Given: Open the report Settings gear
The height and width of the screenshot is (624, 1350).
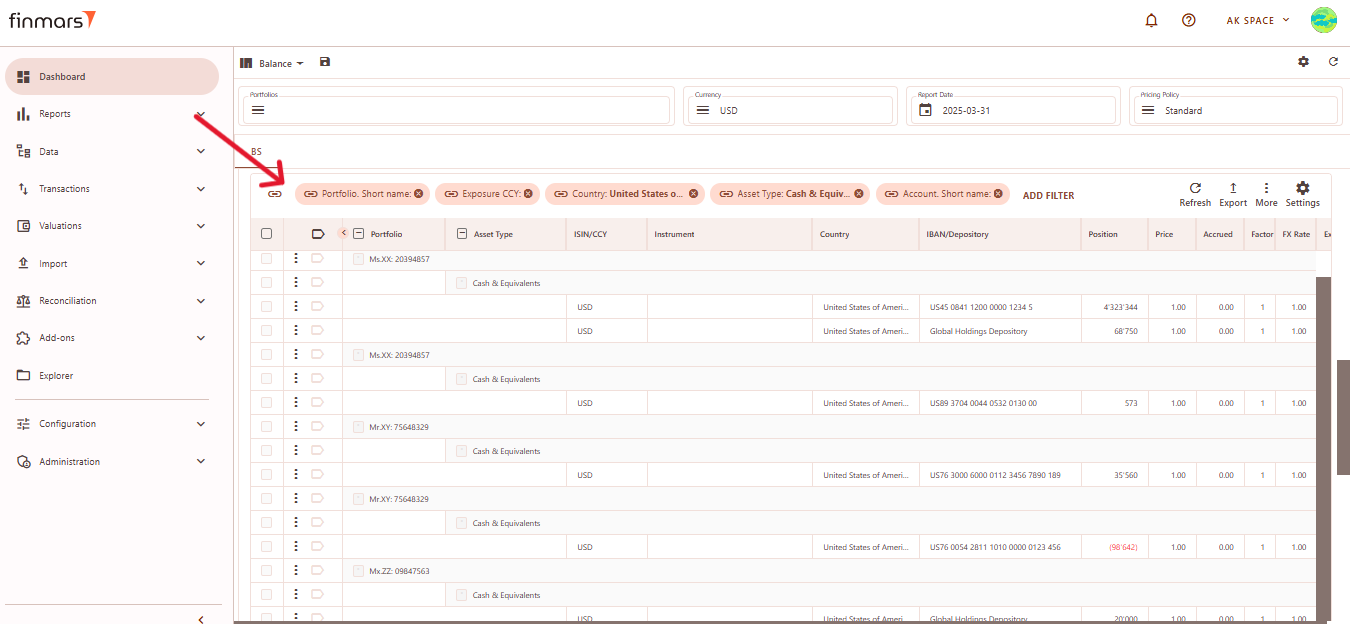Looking at the screenshot, I should [x=1302, y=188].
